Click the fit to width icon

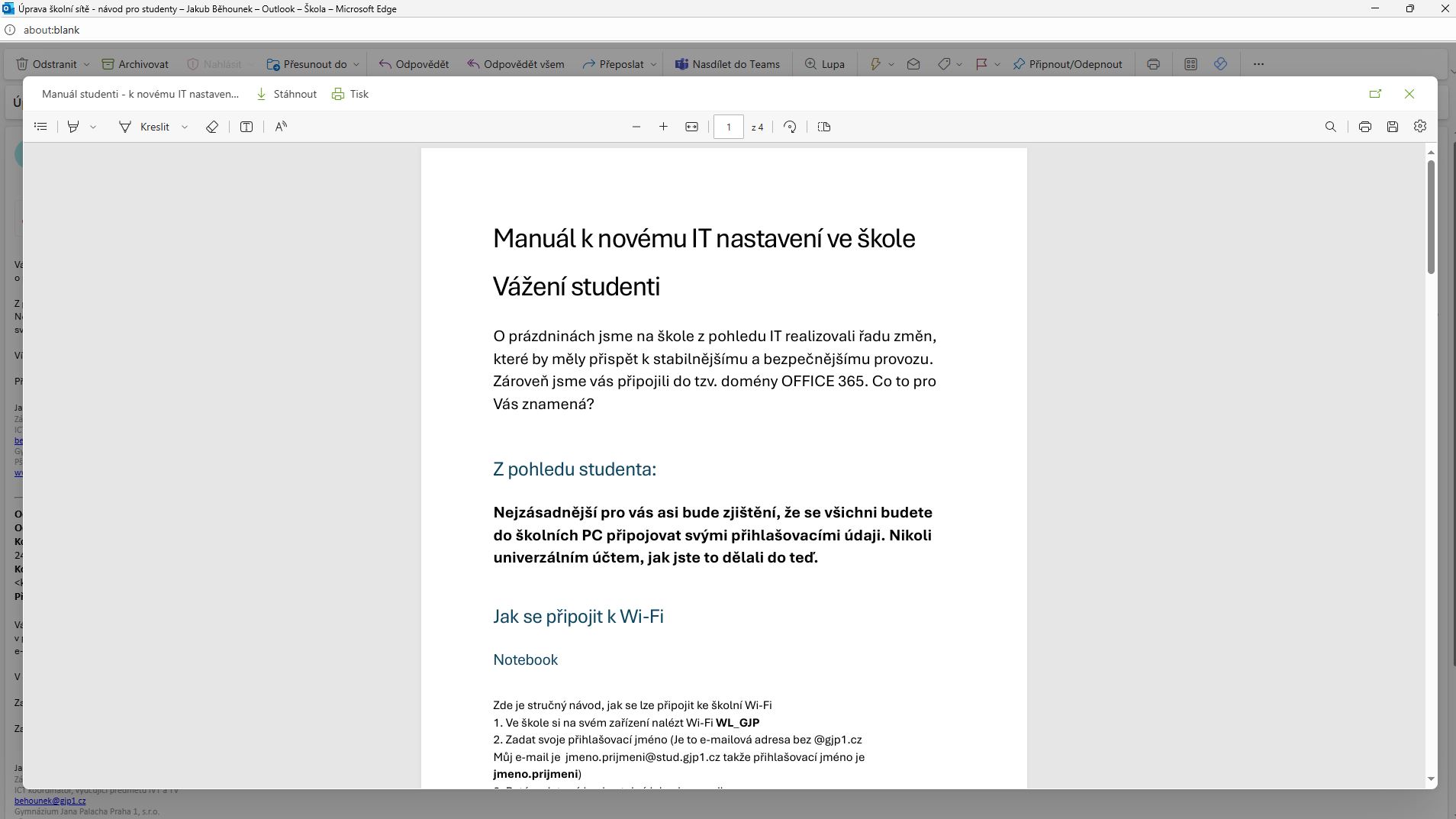(x=691, y=127)
